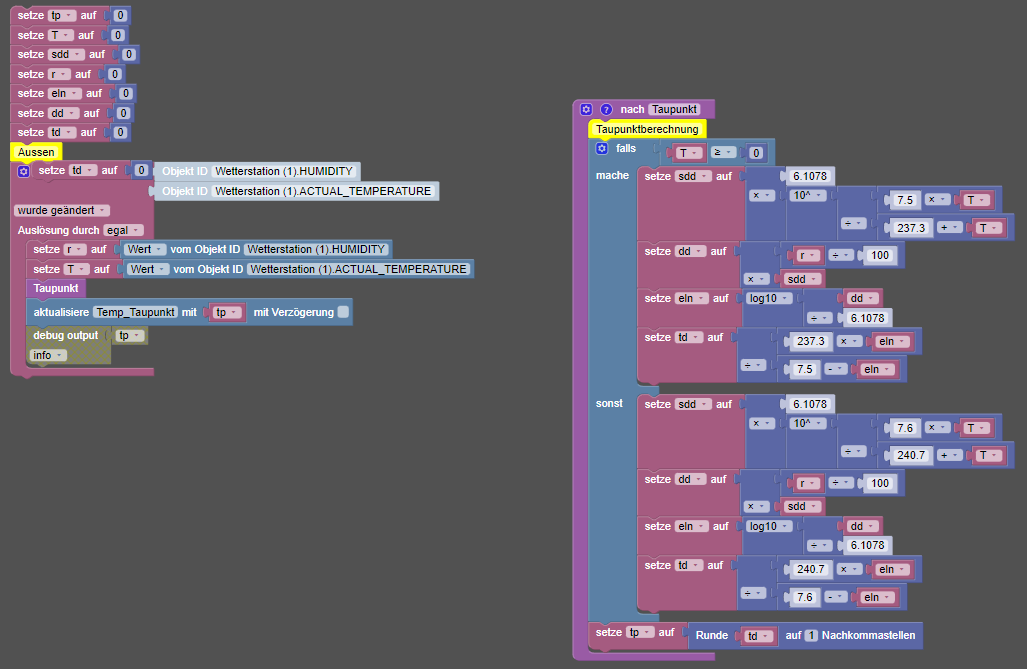Viewport: 1027px width, 669px height.
Task: Open the + operator dropdown after 240.7
Action: pyautogui.click(x=950, y=455)
